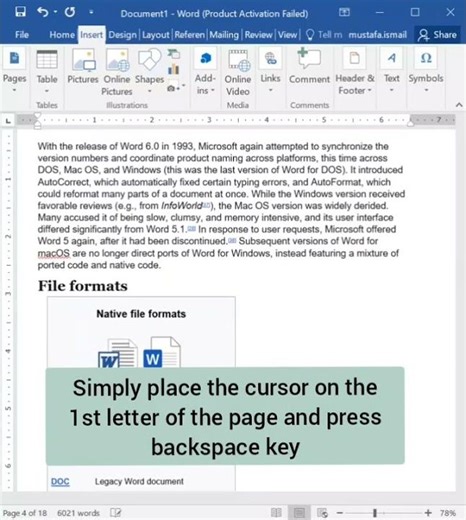Click the Repeat/Redo icon
466x520 pixels.
pyautogui.click(x=70, y=12)
